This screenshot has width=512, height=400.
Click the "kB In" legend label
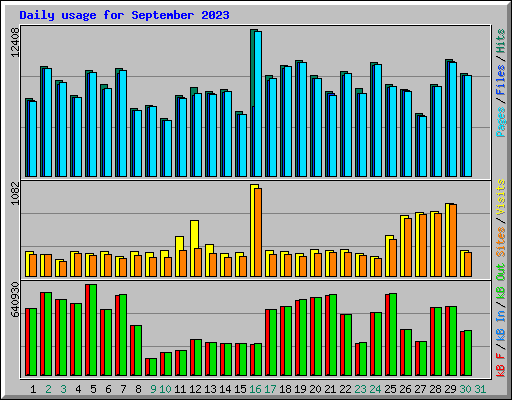pos(501,326)
